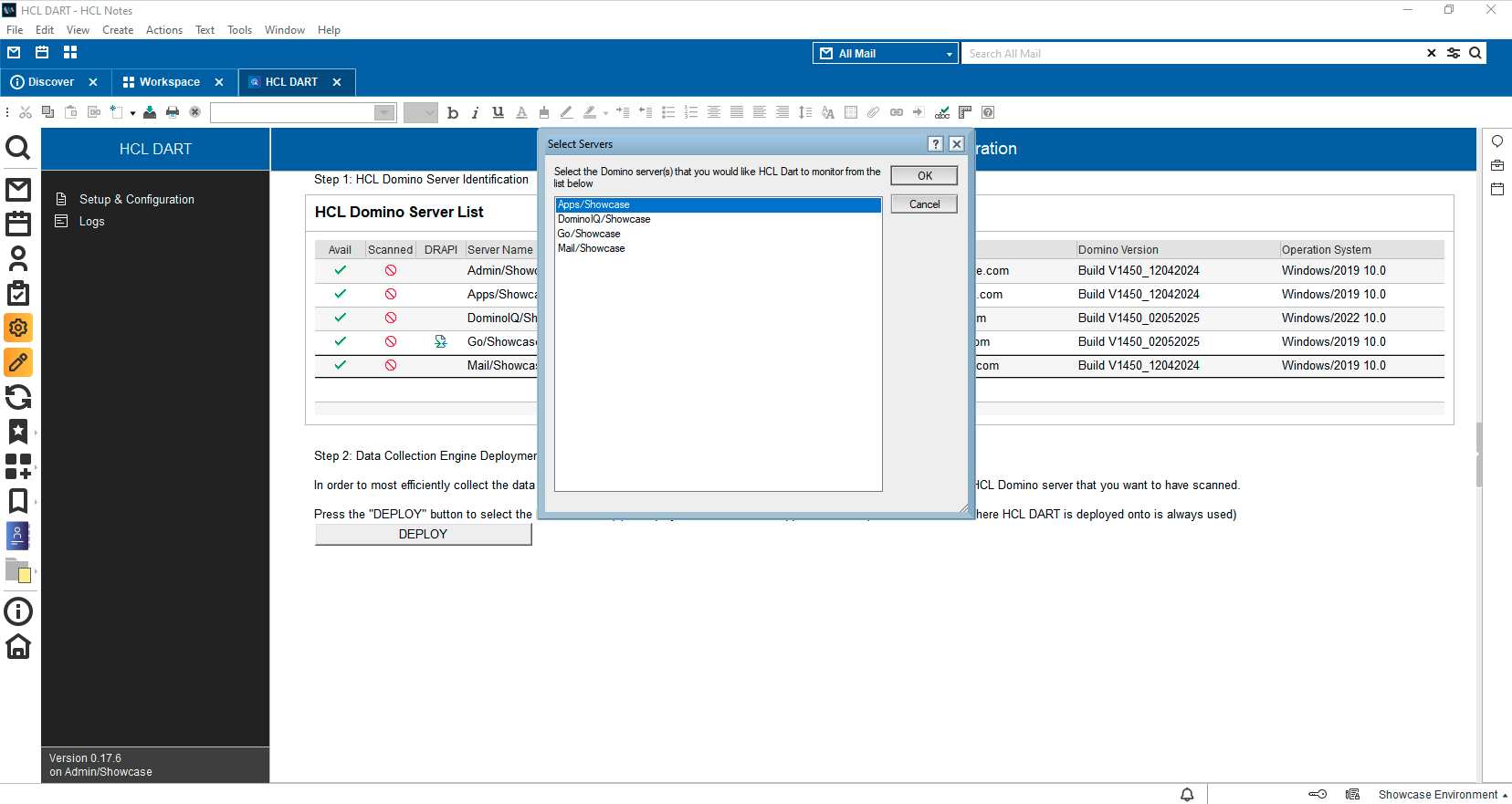Open Mail from the left sidebar
Image resolution: width=1512 pixels, height=804 pixels.
pos(18,190)
